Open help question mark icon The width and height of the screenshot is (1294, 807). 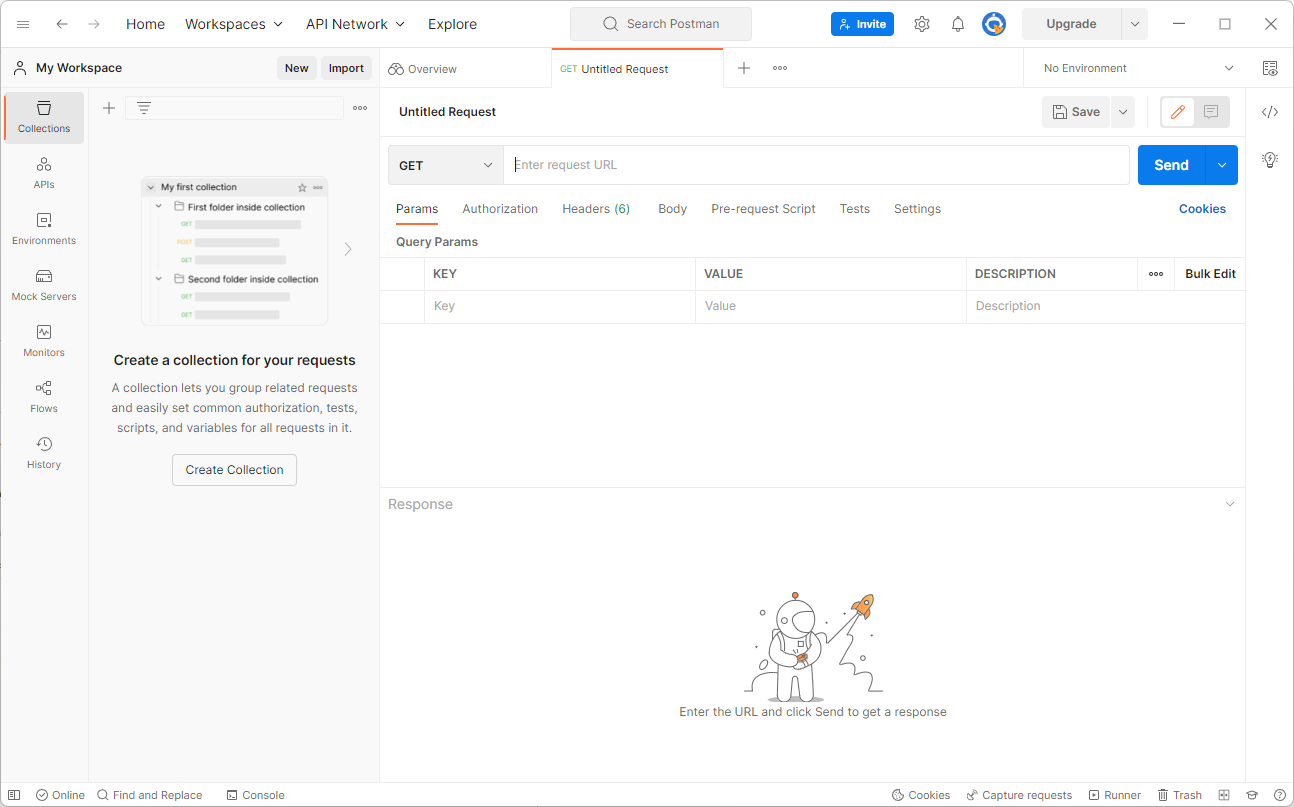(1280, 795)
